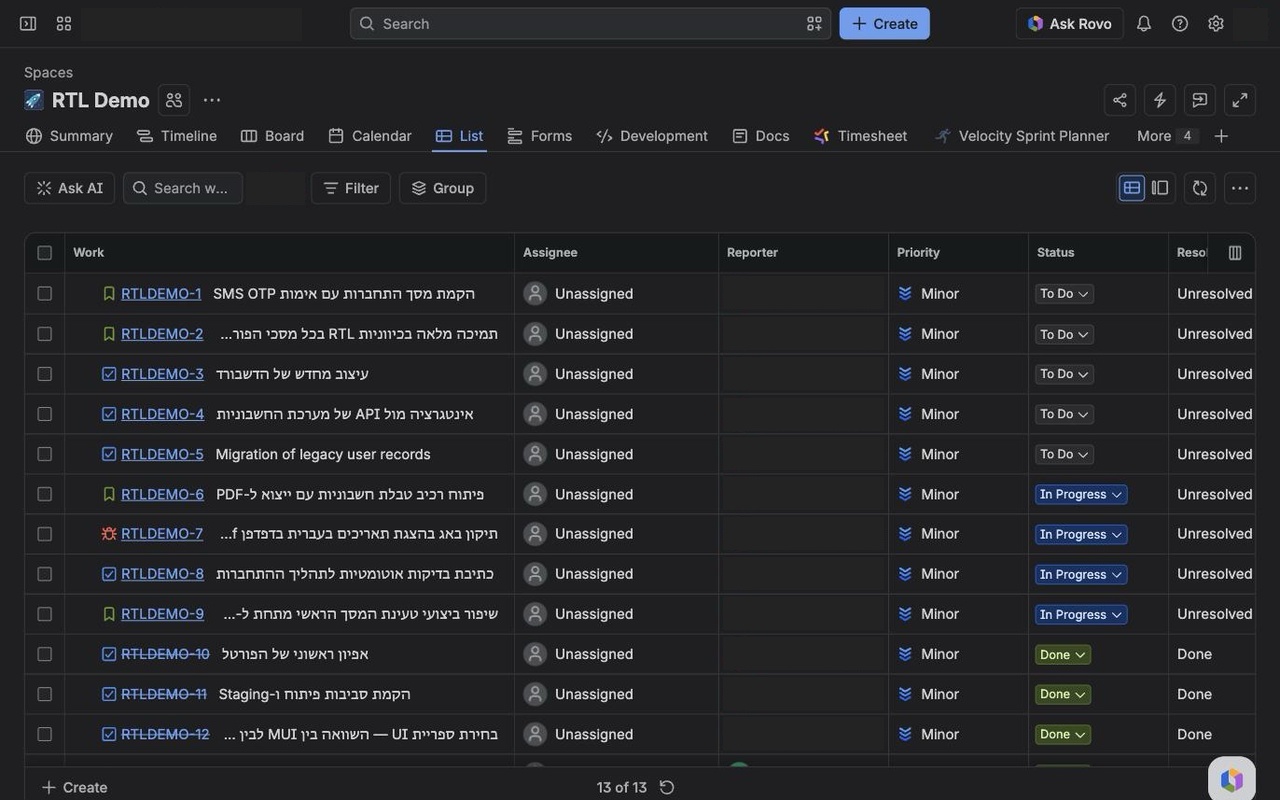This screenshot has height=800, width=1280.
Task: Open Done status dropdown for RTLDEMO-12
Action: (x=1063, y=734)
